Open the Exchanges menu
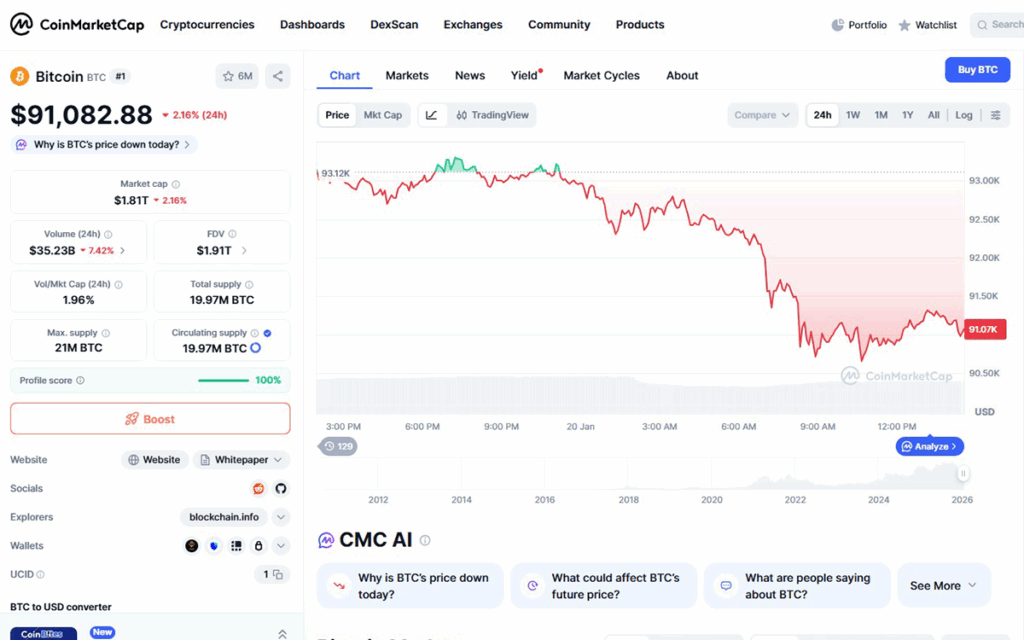The image size is (1024, 640). 473,25
